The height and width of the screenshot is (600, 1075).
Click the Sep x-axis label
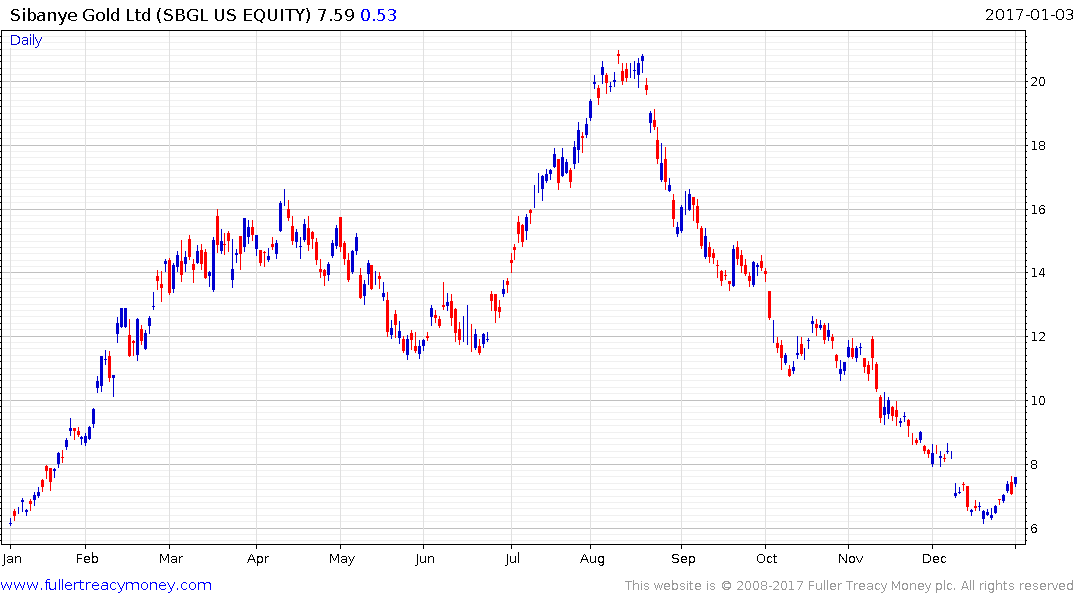(683, 559)
